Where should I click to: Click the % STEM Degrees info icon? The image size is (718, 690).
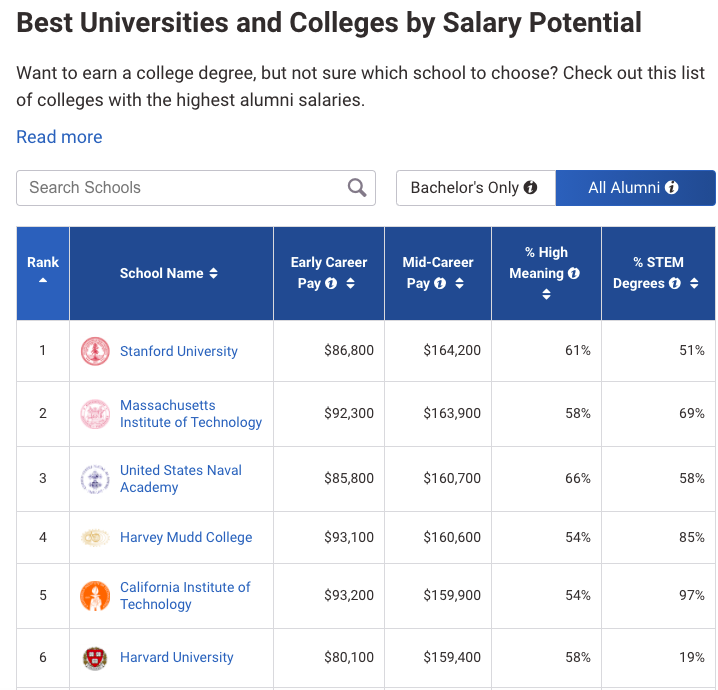pyautogui.click(x=675, y=283)
